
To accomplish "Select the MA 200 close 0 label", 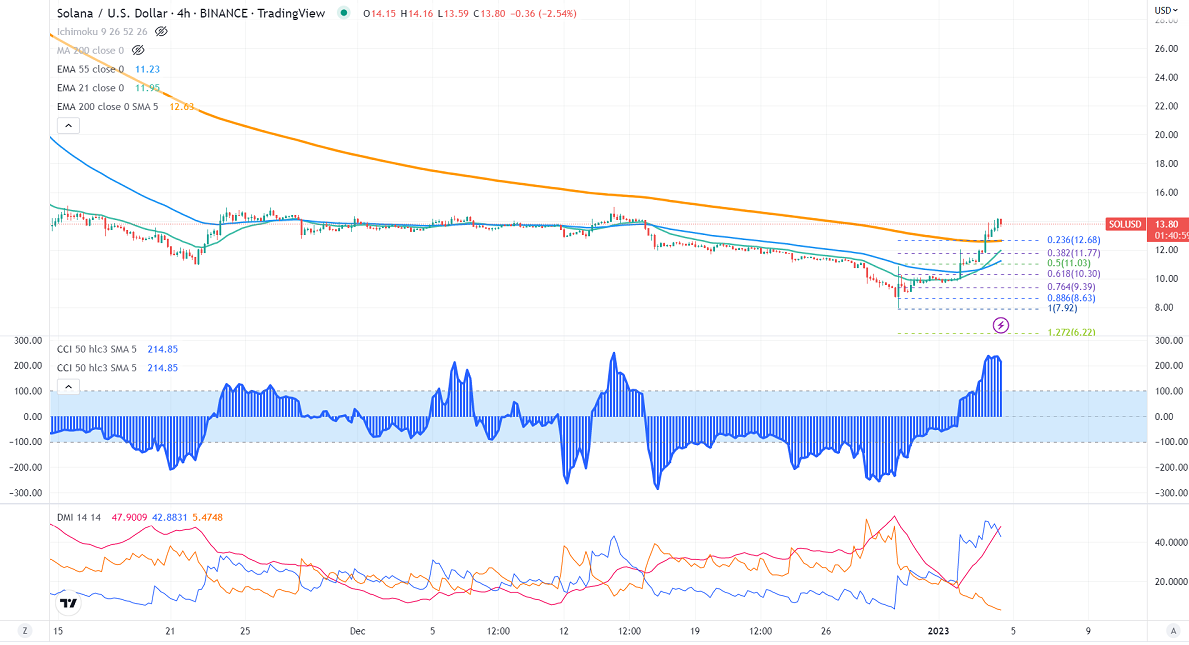I will 90,50.
